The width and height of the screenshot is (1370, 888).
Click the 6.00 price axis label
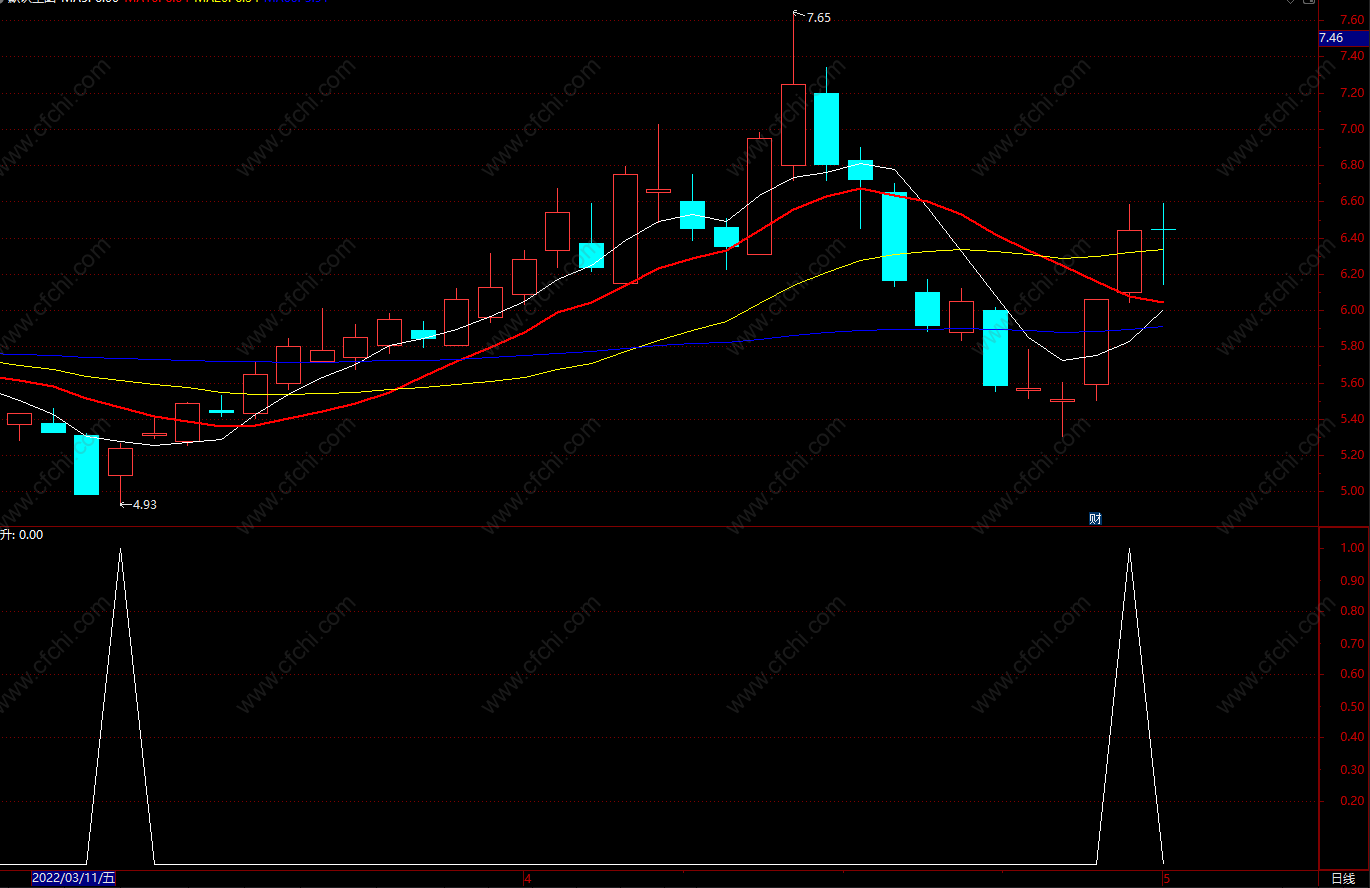(1352, 310)
